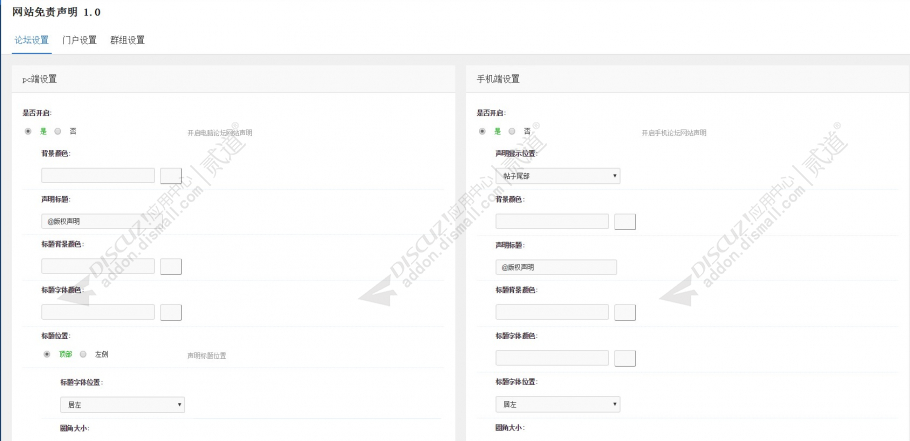The image size is (910, 441).
Task: Click the 手机端 标题背景颜色 color swatch
Action: (625, 312)
